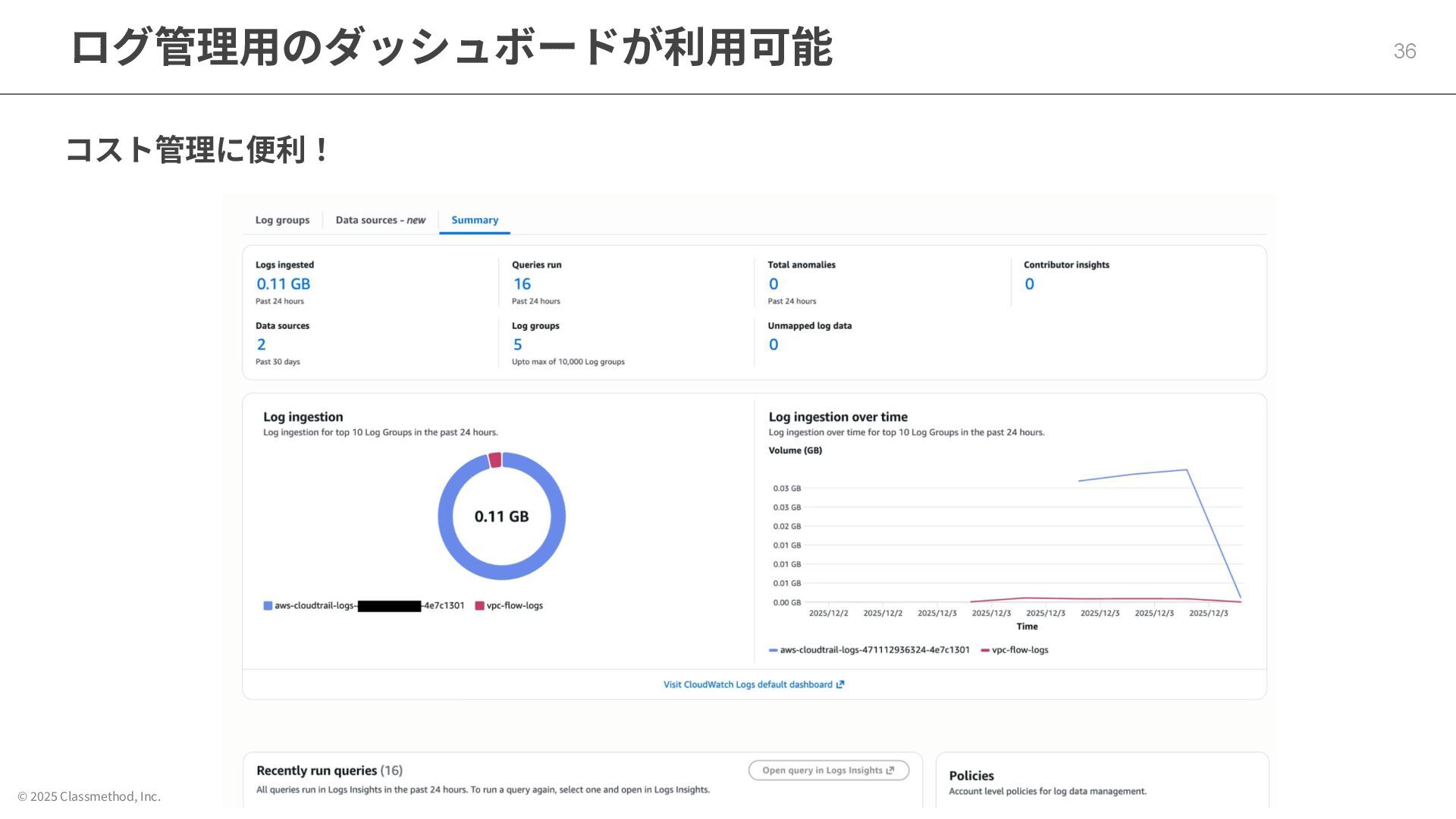
Task: Visit CloudWatch Logs default dashboard link
Action: (x=747, y=685)
